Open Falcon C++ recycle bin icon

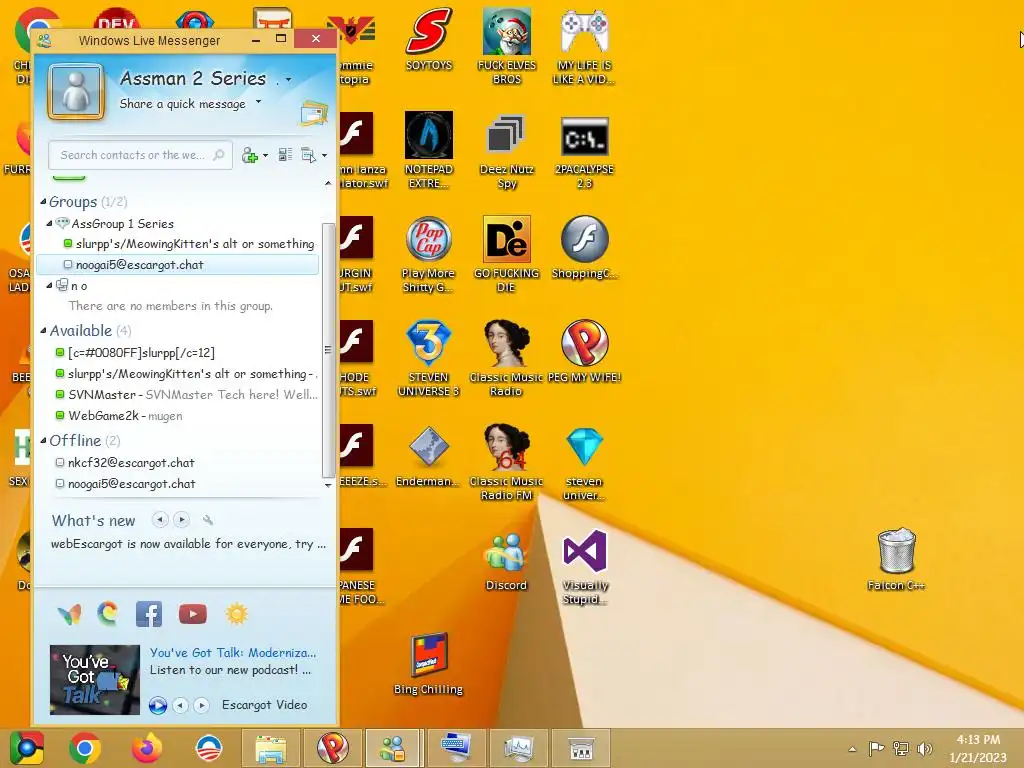896,559
